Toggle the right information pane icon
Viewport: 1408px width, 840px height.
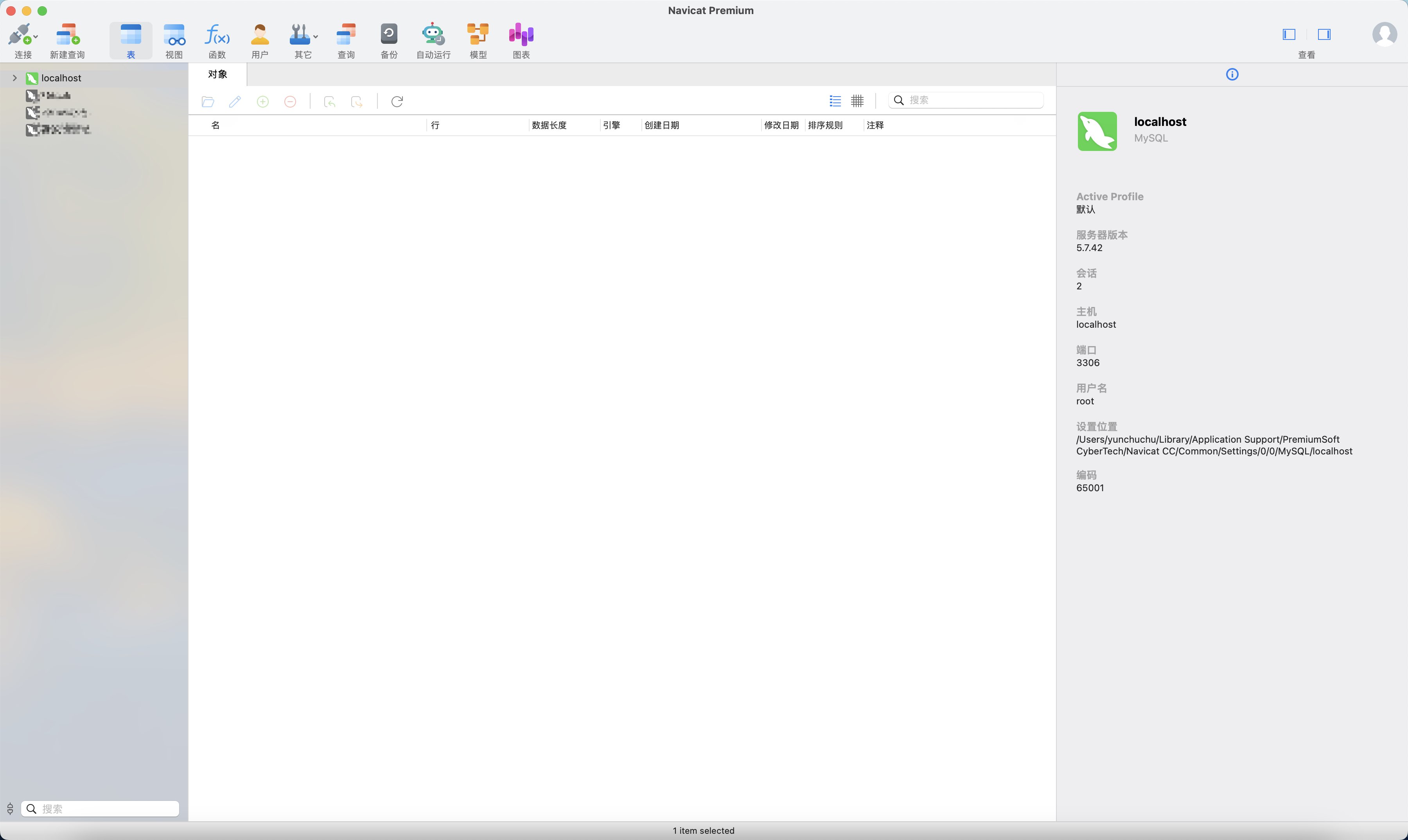point(1324,34)
